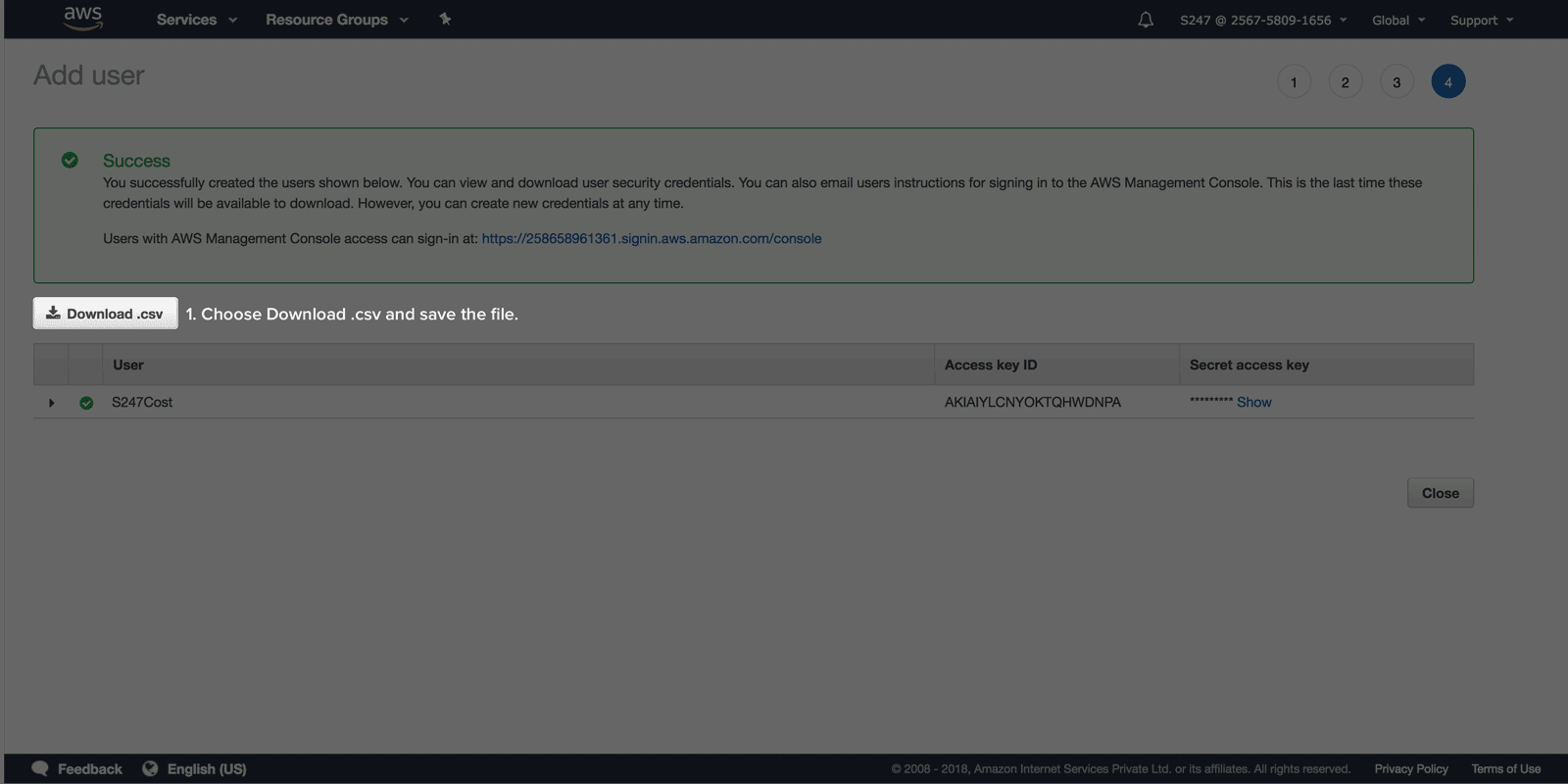Click the Download .csv button
This screenshot has width=1568, height=784.
click(x=106, y=314)
